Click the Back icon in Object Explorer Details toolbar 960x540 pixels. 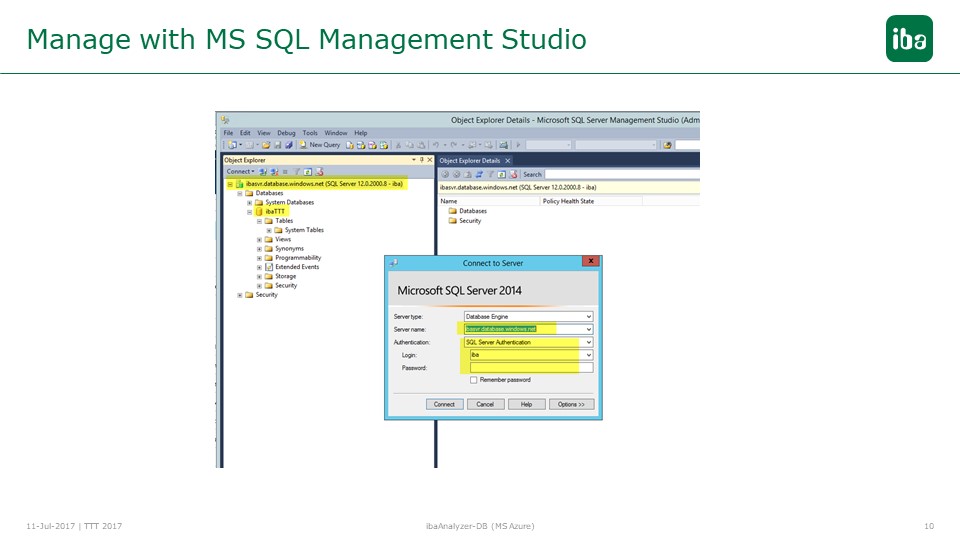tap(445, 174)
